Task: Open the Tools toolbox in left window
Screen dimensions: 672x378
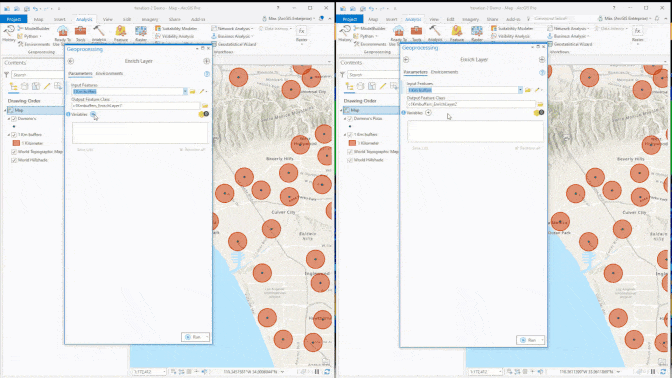Action: click(81, 33)
